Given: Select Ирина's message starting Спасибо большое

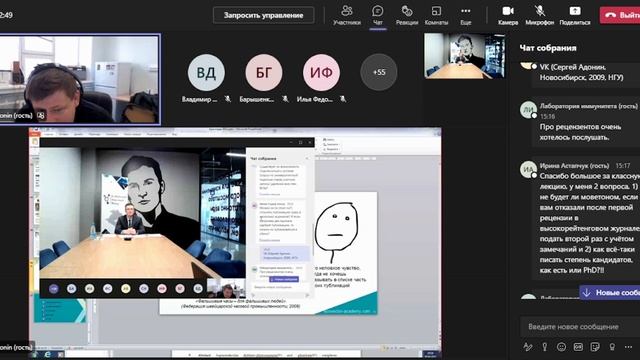Looking at the screenshot, I should 590,223.
